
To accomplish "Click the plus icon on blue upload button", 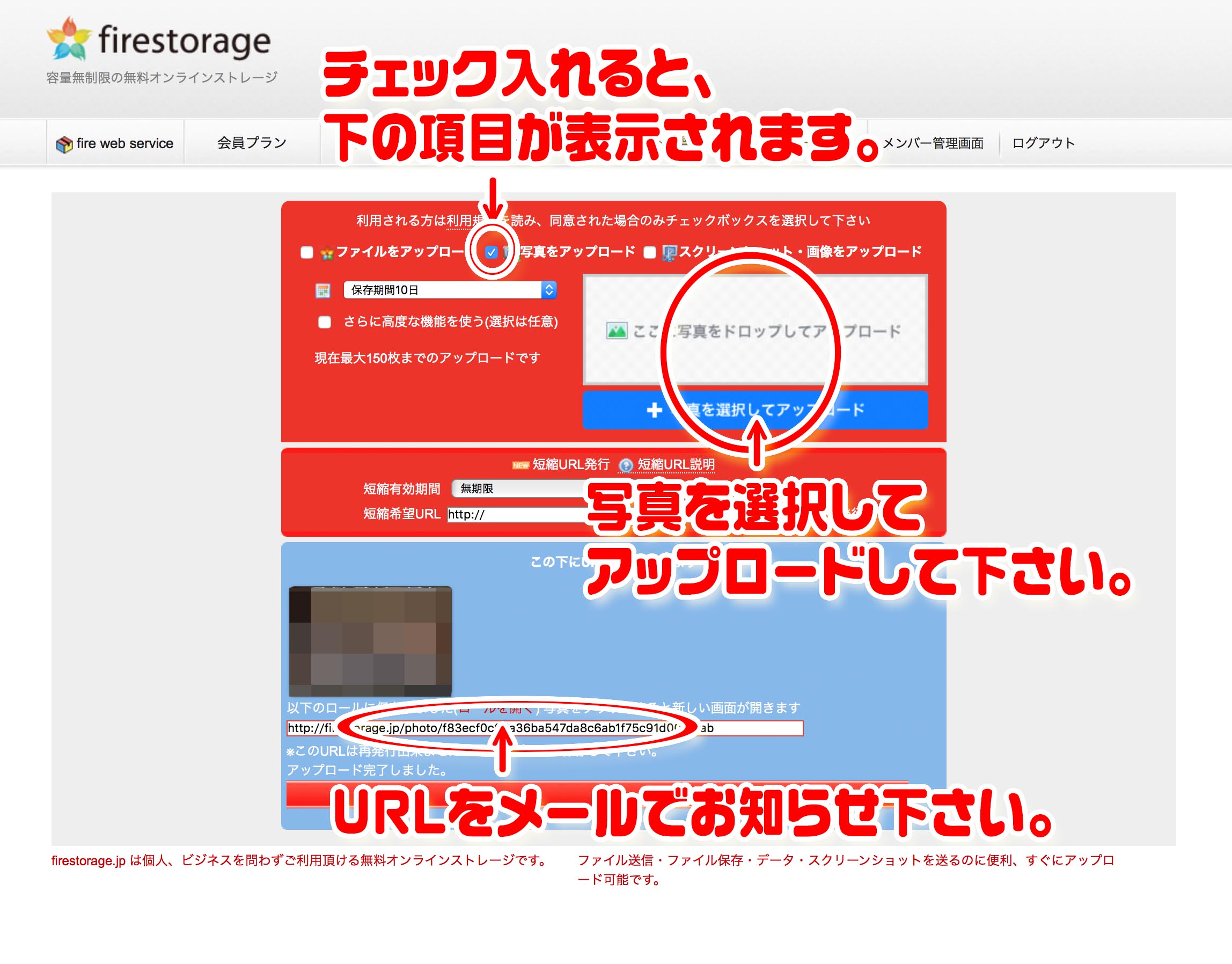I will [x=654, y=410].
